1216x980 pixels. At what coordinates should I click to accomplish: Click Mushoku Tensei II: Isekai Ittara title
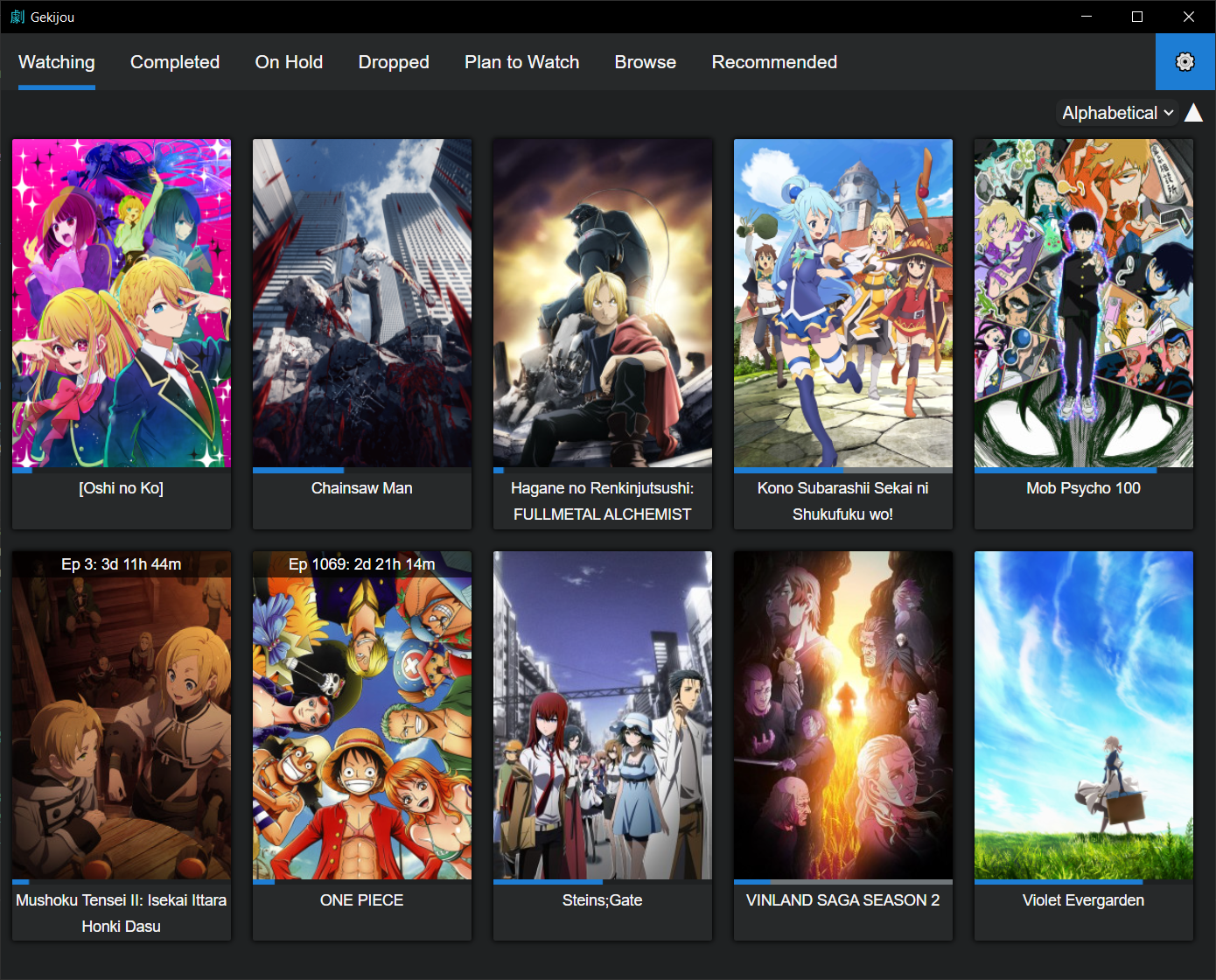click(x=122, y=913)
